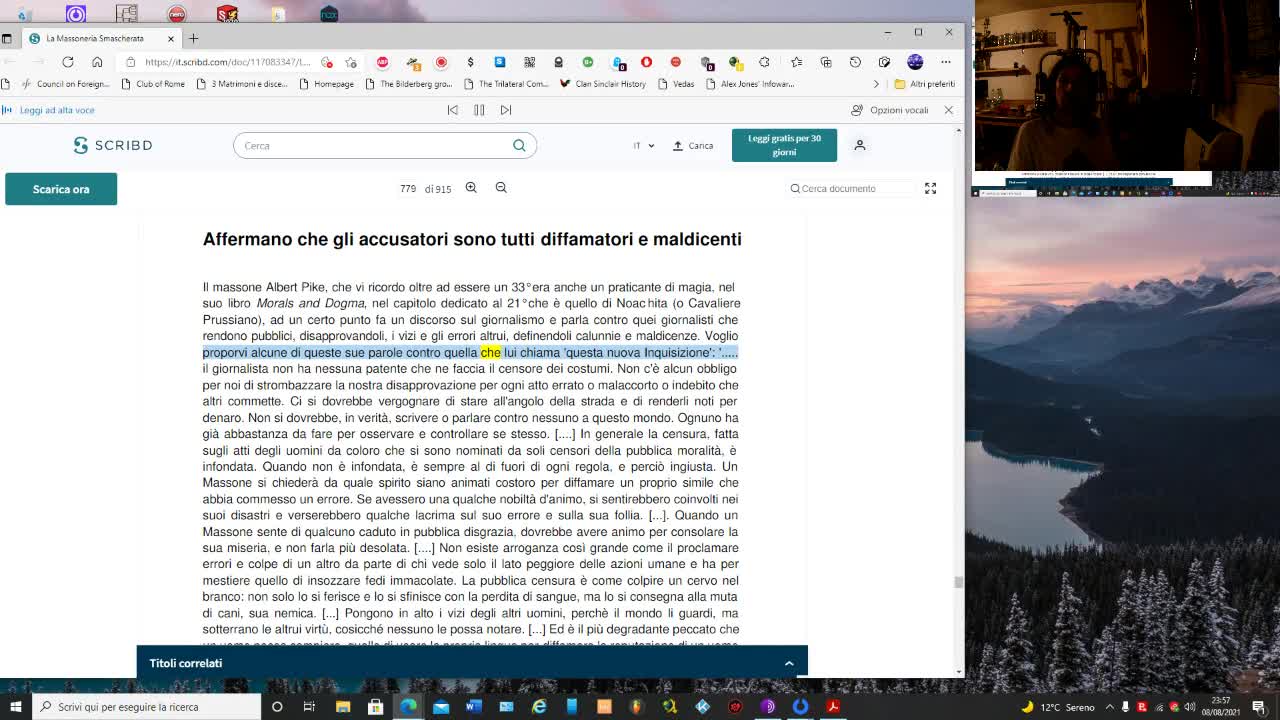This screenshot has height=720, width=1280.
Task: Open Clan Sinclair History bookmark
Action: coord(603,84)
